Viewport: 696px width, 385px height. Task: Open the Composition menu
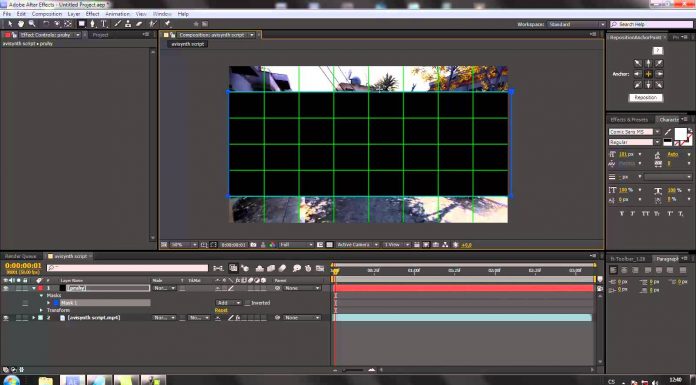47,14
